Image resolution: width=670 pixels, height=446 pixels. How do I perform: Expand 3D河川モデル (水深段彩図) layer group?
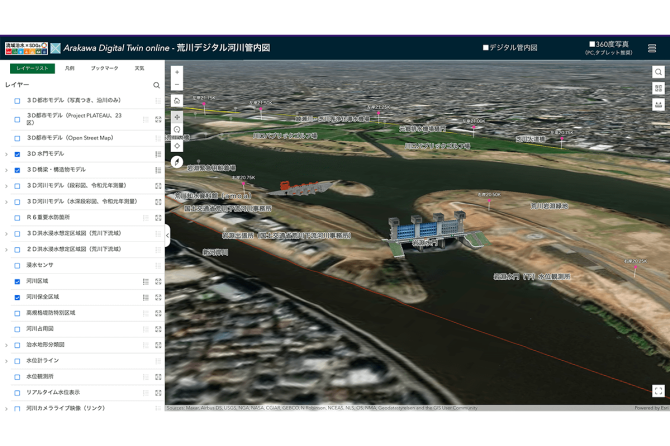[6, 202]
